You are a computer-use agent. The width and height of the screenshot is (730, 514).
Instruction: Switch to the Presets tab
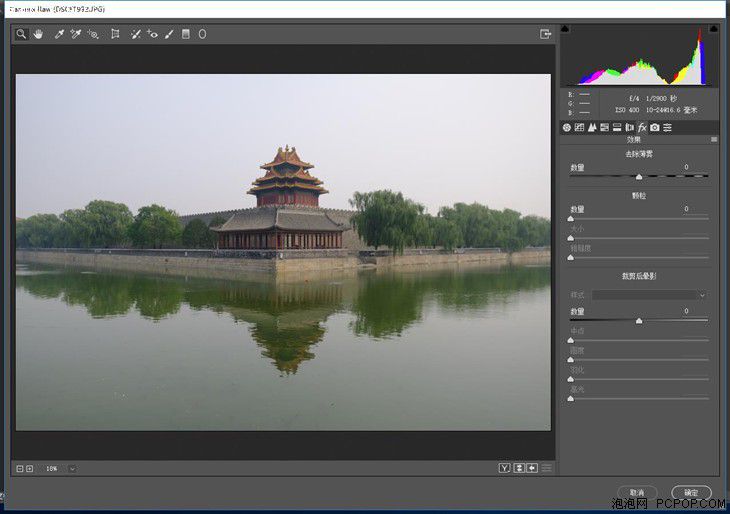coord(667,128)
